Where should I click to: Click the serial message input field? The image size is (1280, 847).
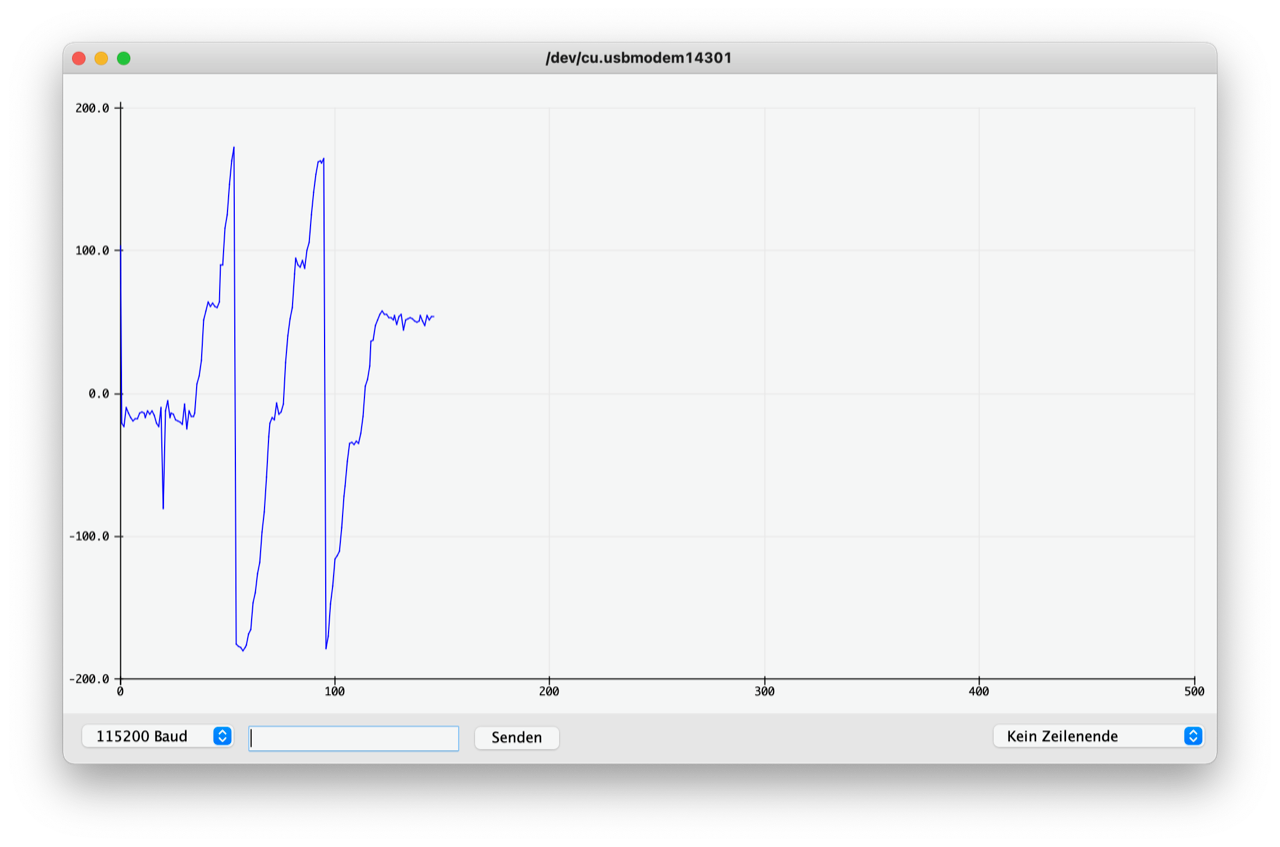pyautogui.click(x=354, y=738)
